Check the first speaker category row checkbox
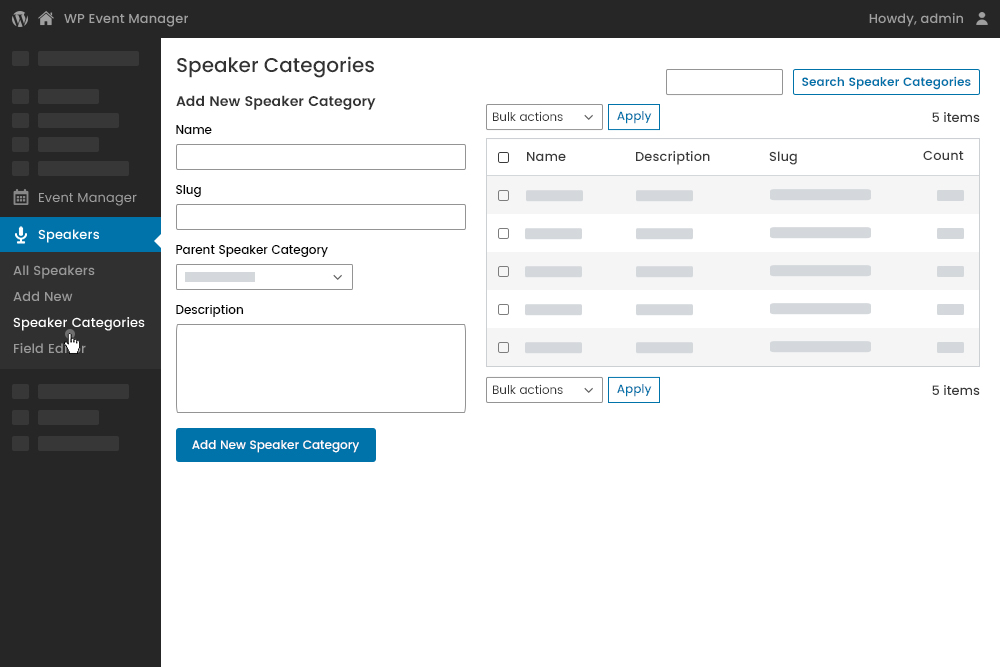 pos(503,195)
